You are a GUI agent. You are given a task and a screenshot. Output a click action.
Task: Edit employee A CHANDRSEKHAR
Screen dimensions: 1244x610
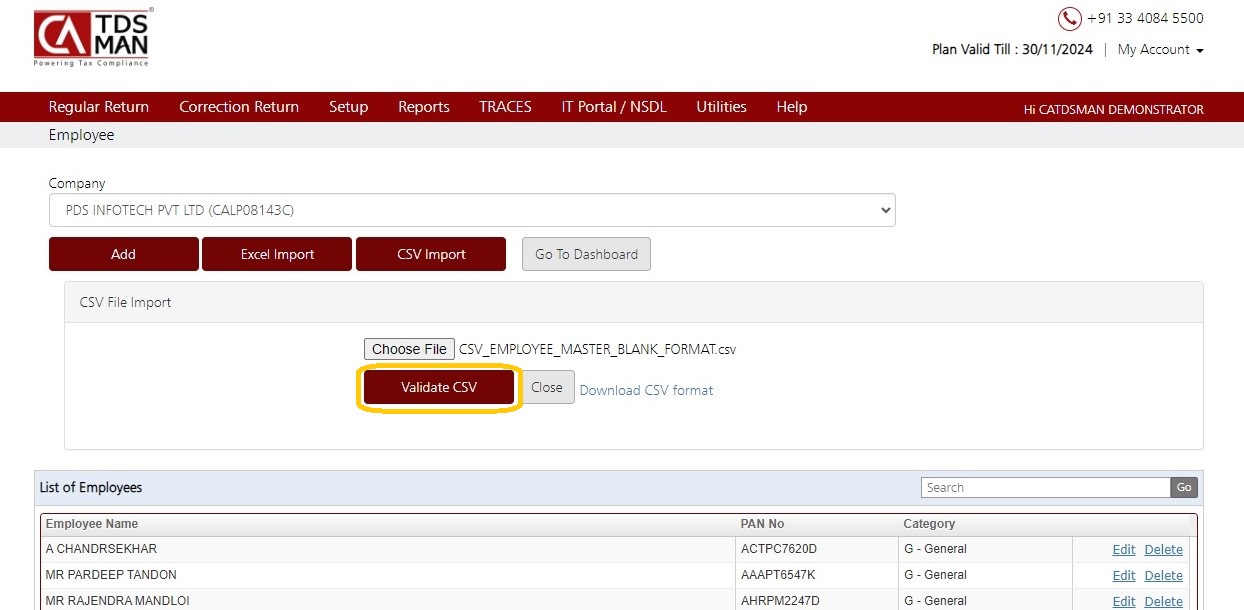pos(1124,549)
